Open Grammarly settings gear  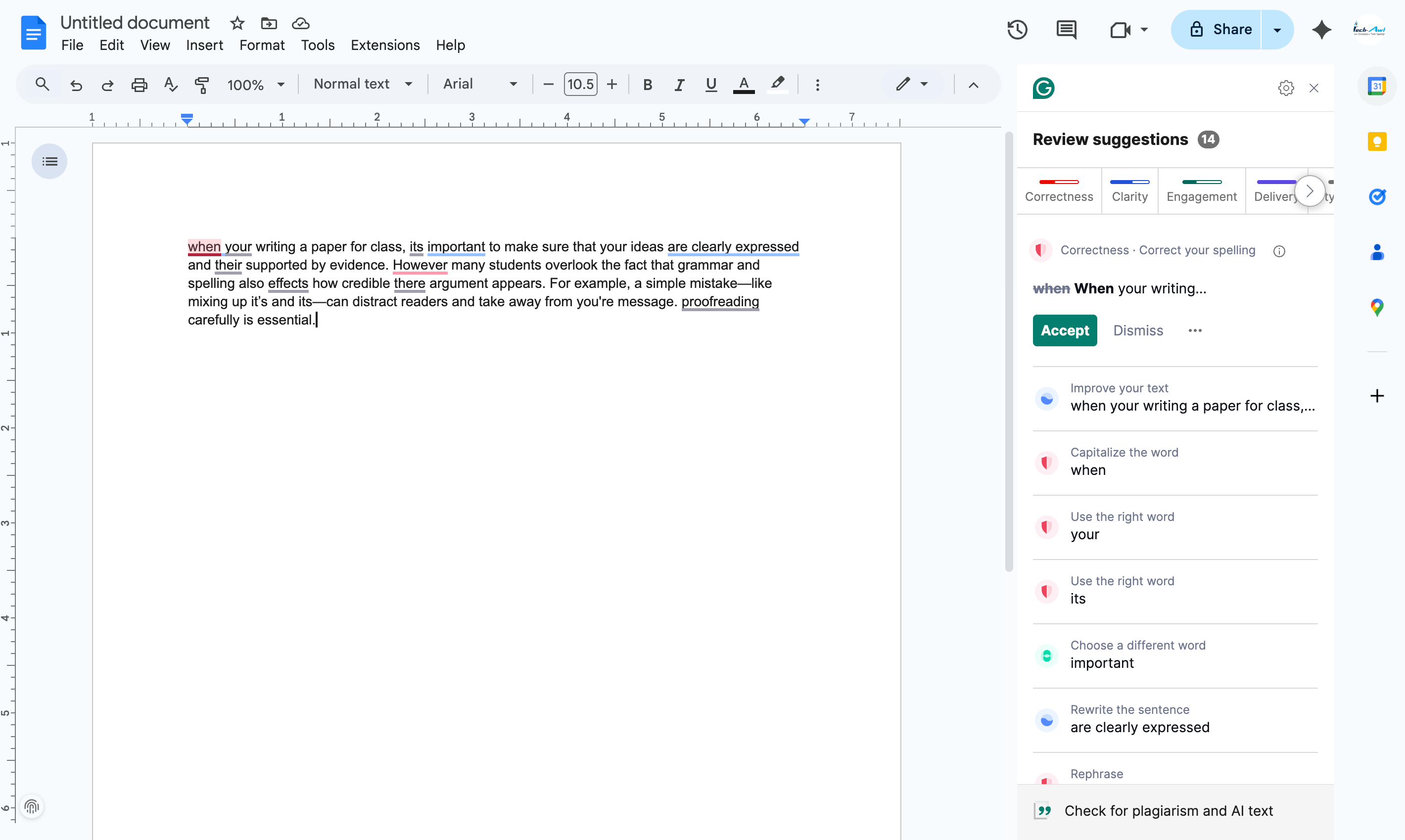[1286, 88]
